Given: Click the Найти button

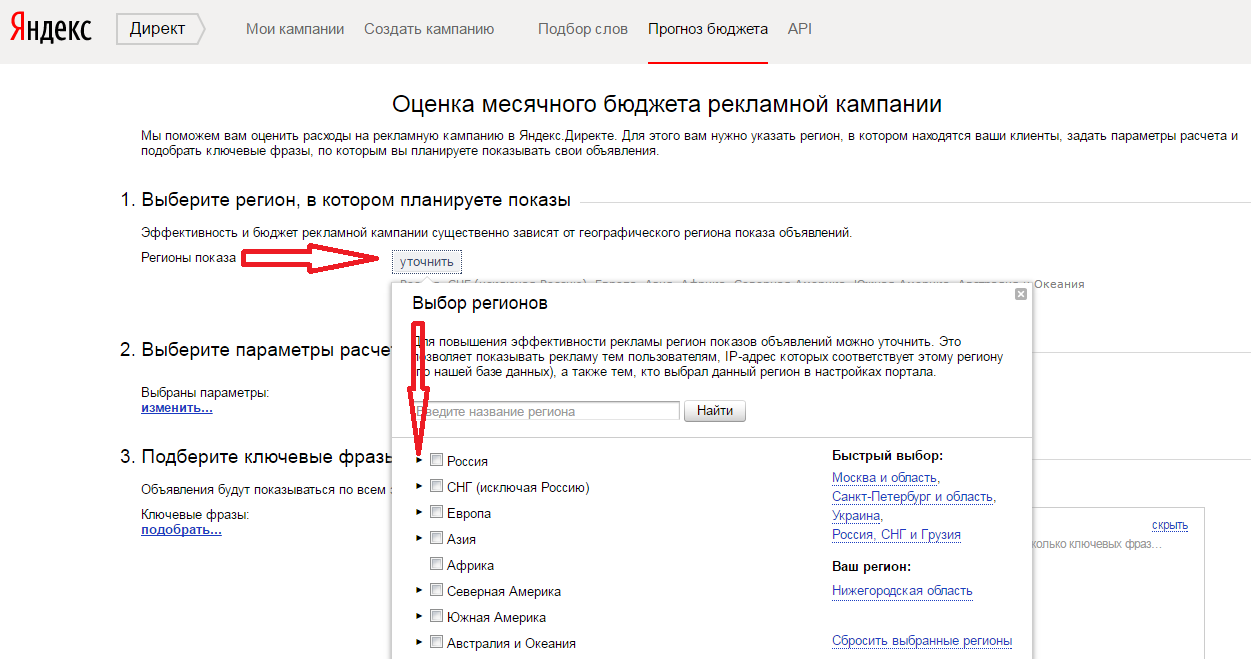Looking at the screenshot, I should [715, 411].
